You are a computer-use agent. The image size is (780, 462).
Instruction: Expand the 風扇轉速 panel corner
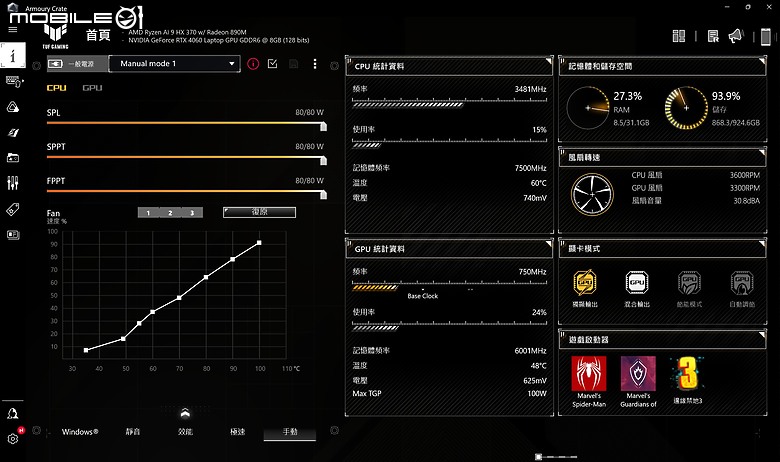[762, 152]
